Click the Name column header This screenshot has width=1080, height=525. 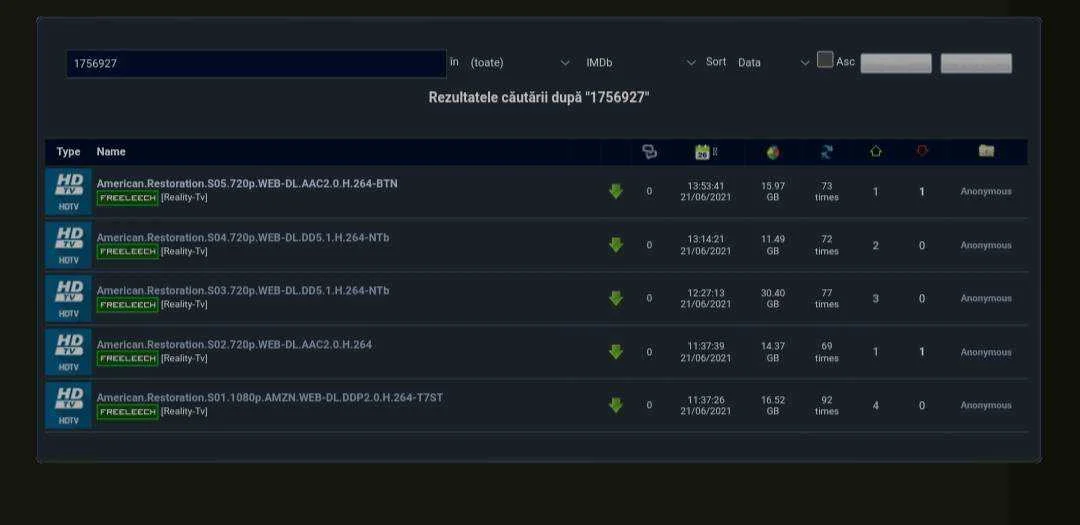[111, 152]
